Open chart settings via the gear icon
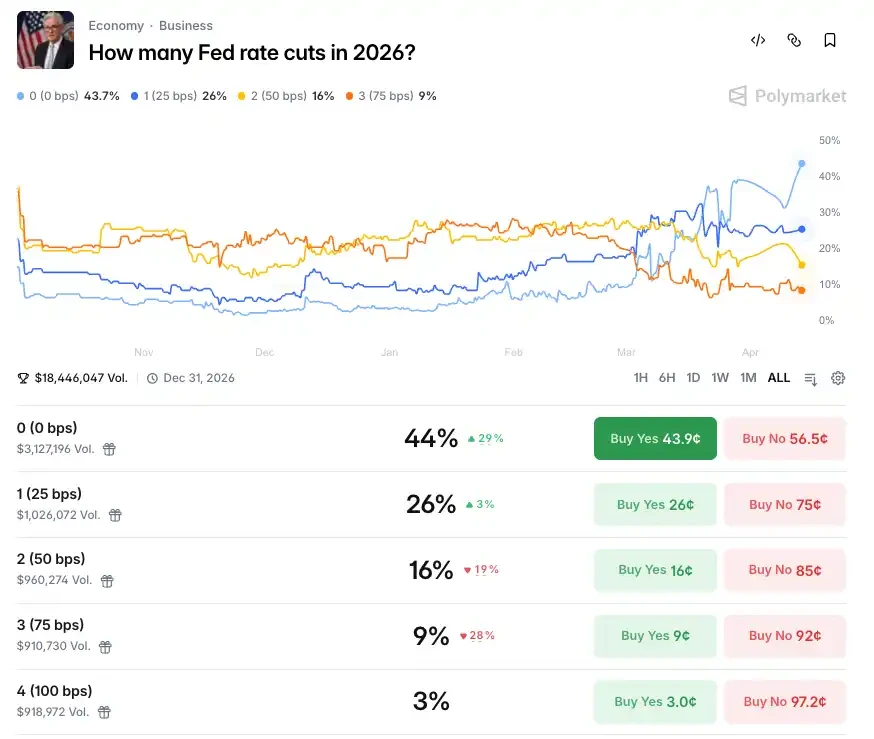The width and height of the screenshot is (874, 739). 838,378
